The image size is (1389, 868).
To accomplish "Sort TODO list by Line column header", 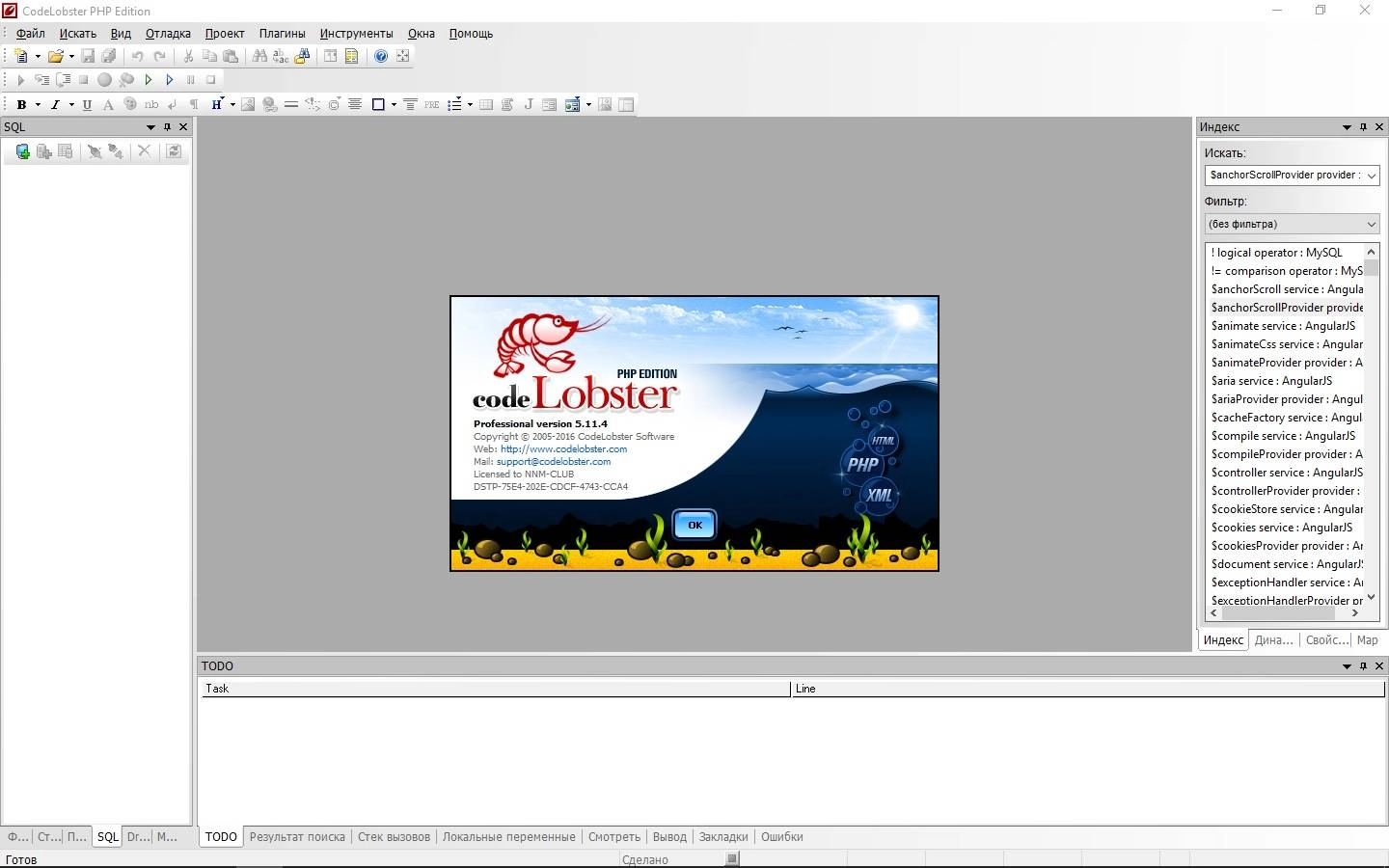I will tap(1088, 689).
